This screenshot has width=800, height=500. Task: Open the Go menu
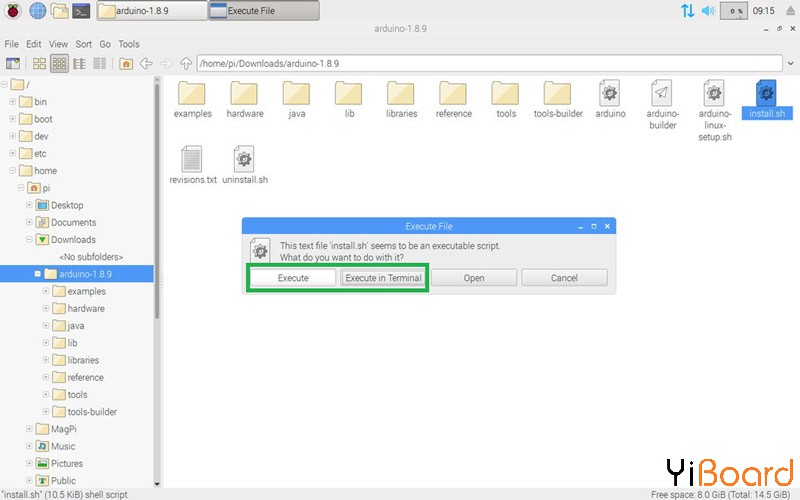click(x=105, y=44)
